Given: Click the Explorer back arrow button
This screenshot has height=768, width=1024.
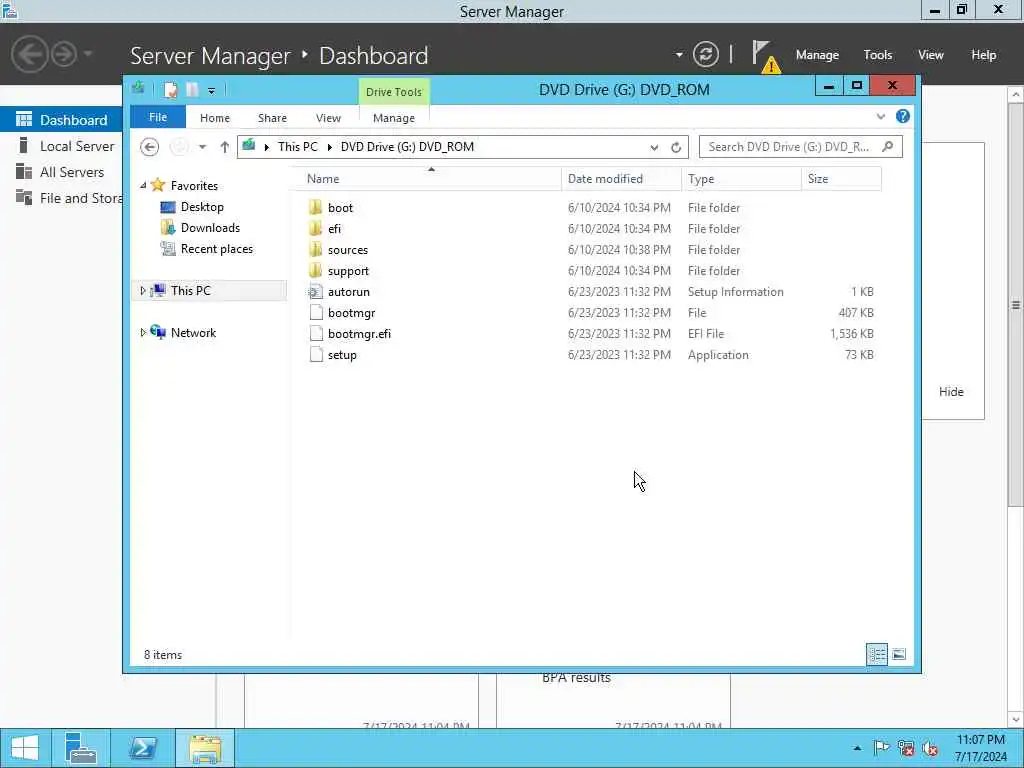Looking at the screenshot, I should coord(150,147).
